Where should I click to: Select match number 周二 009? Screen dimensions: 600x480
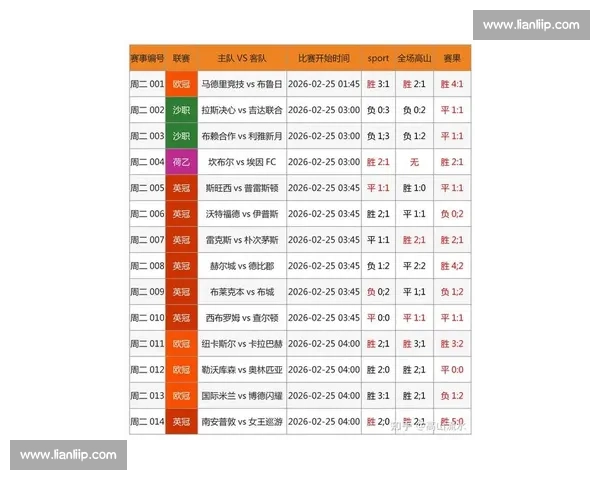click(x=147, y=292)
